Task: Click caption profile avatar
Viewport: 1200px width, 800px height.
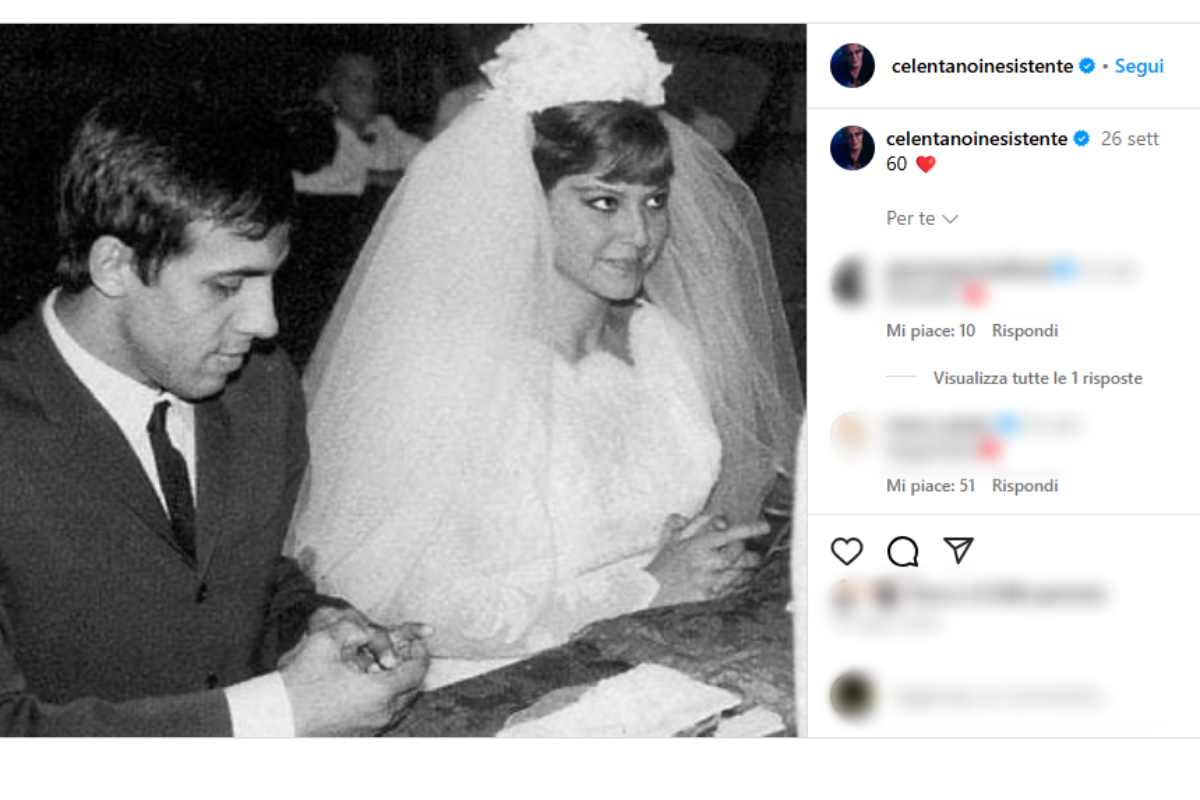Action: coord(852,148)
